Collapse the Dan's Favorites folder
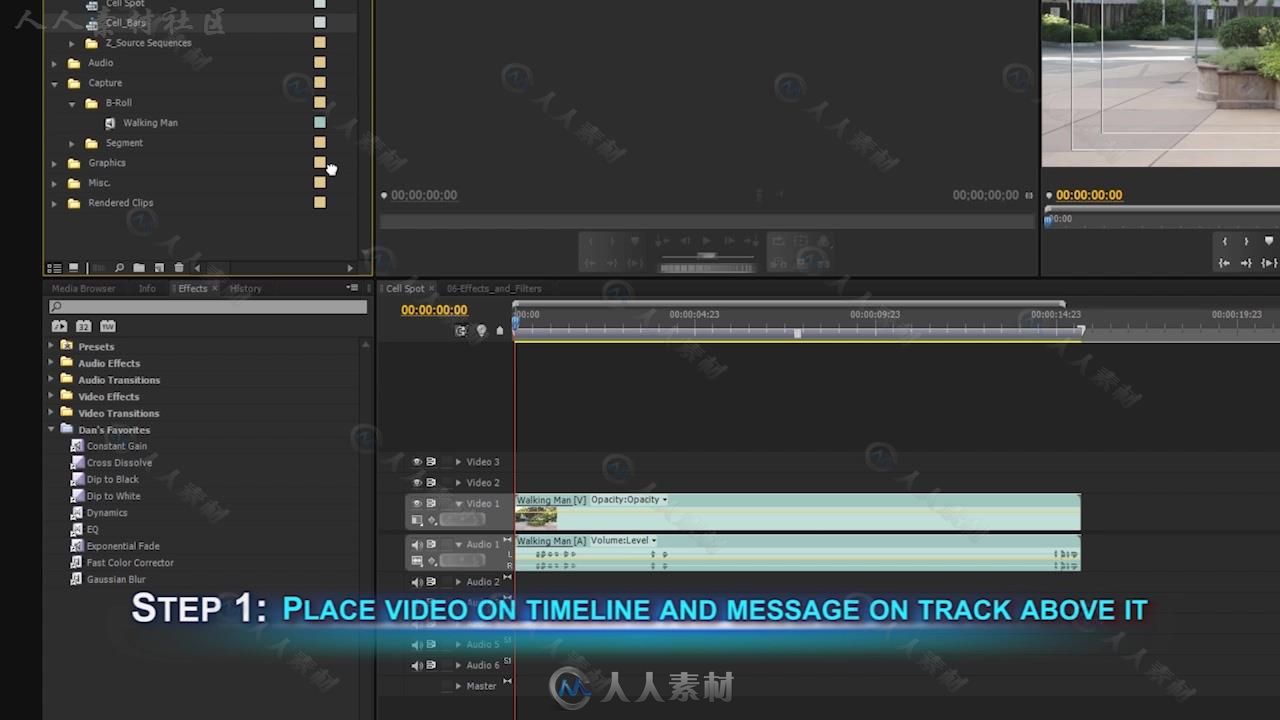This screenshot has height=720, width=1280. tap(51, 429)
